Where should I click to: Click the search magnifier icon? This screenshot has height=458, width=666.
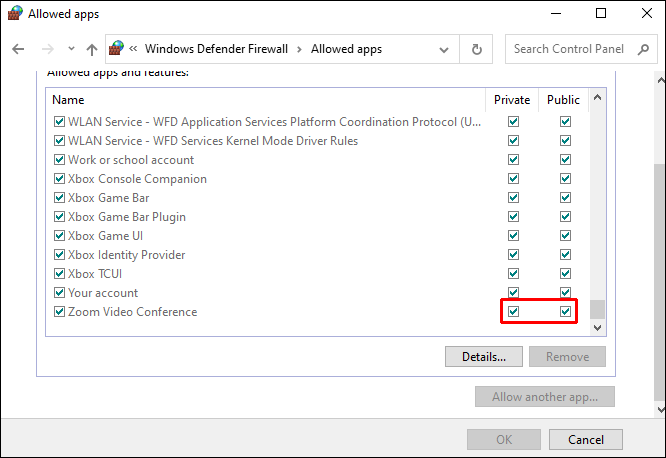pos(642,49)
